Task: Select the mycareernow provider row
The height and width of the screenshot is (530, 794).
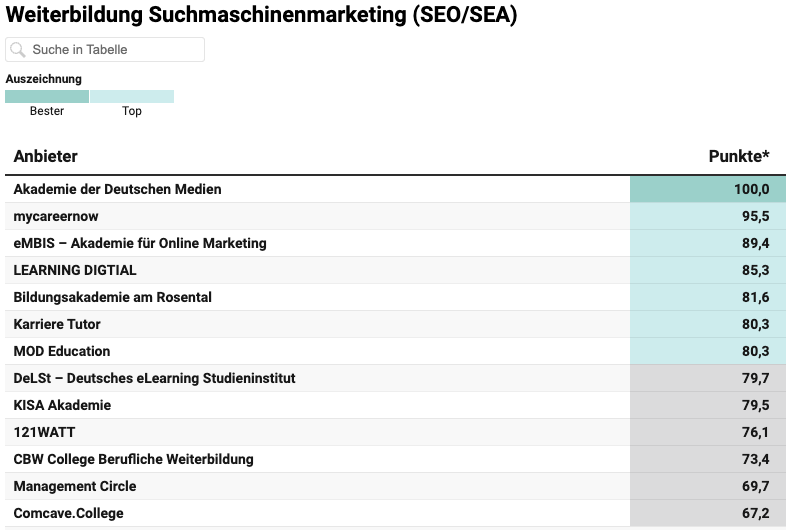Action: coord(56,216)
